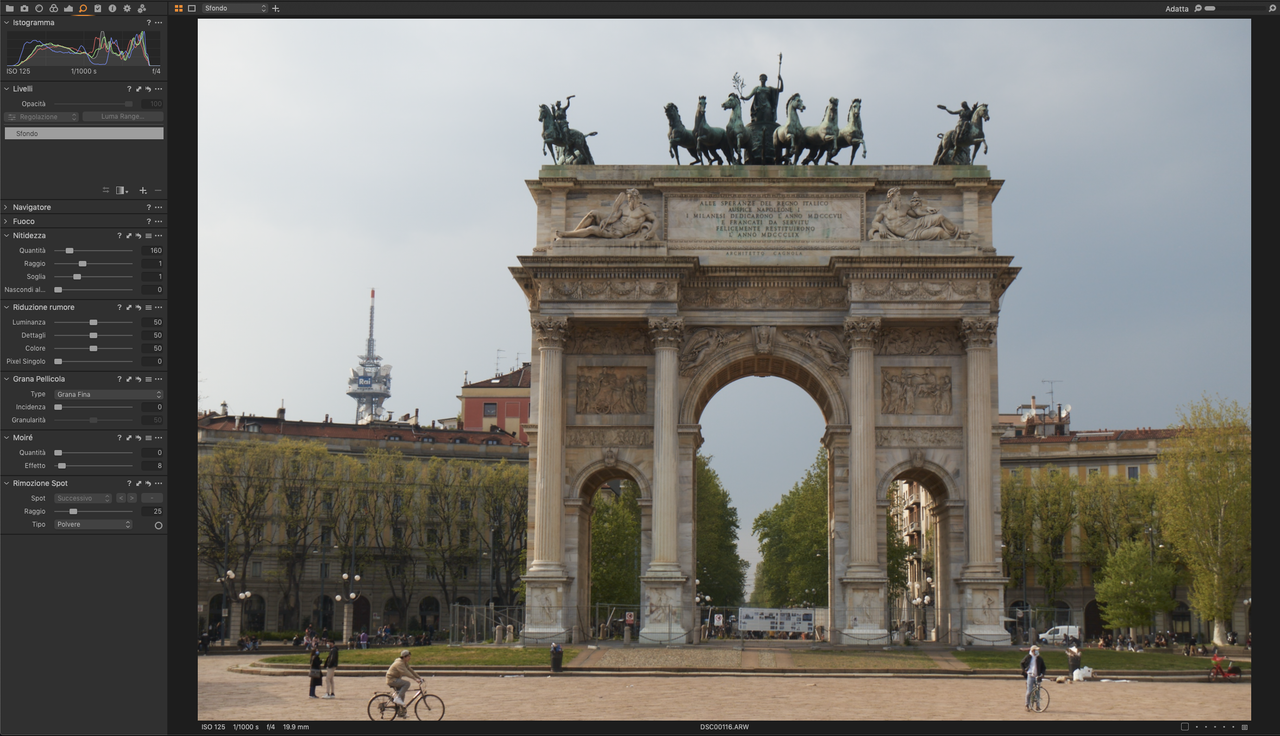Switch to the Color tool tab

(x=53, y=8)
